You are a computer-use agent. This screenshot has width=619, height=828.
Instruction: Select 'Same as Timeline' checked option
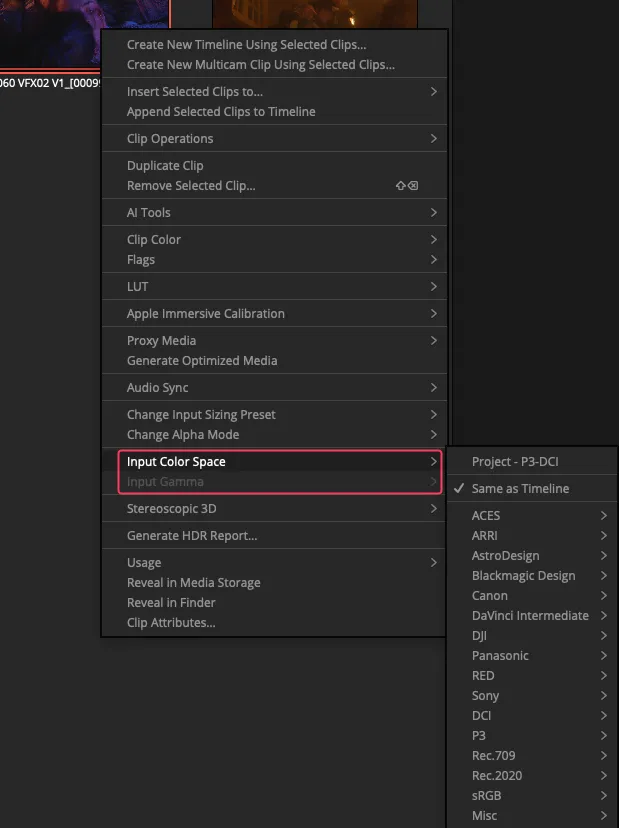pos(520,489)
